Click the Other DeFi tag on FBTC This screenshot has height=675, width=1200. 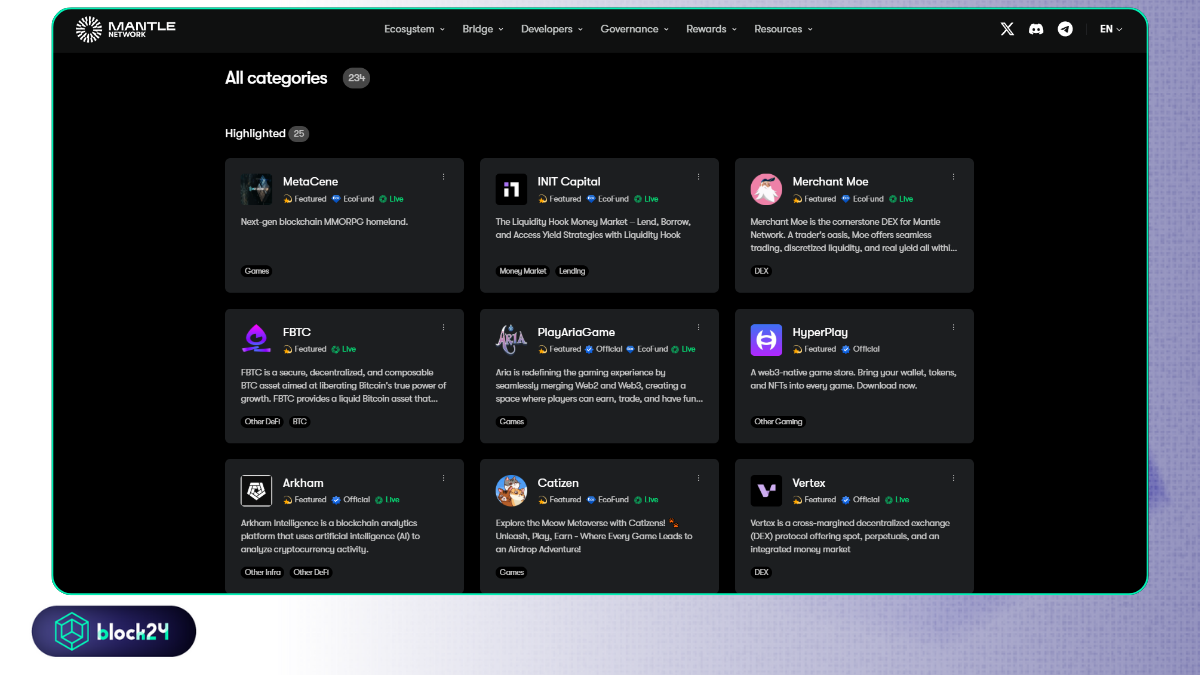coord(263,422)
